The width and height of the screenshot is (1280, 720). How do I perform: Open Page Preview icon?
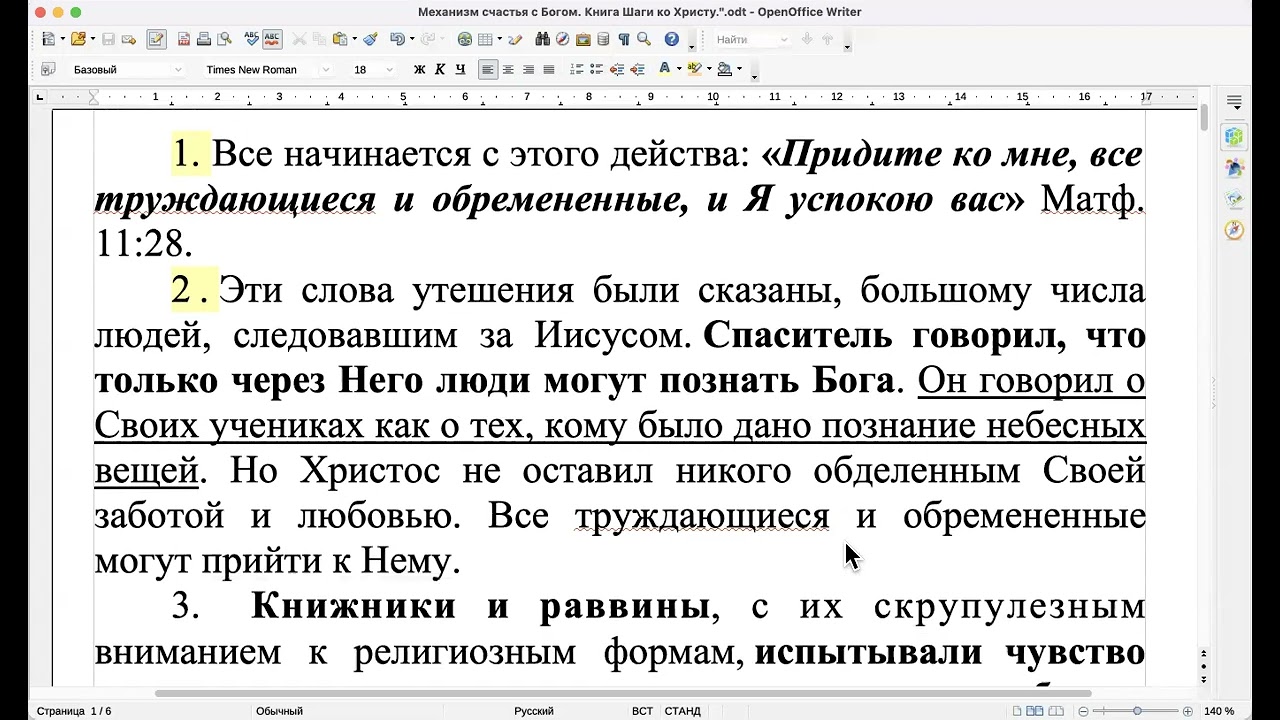tap(224, 40)
